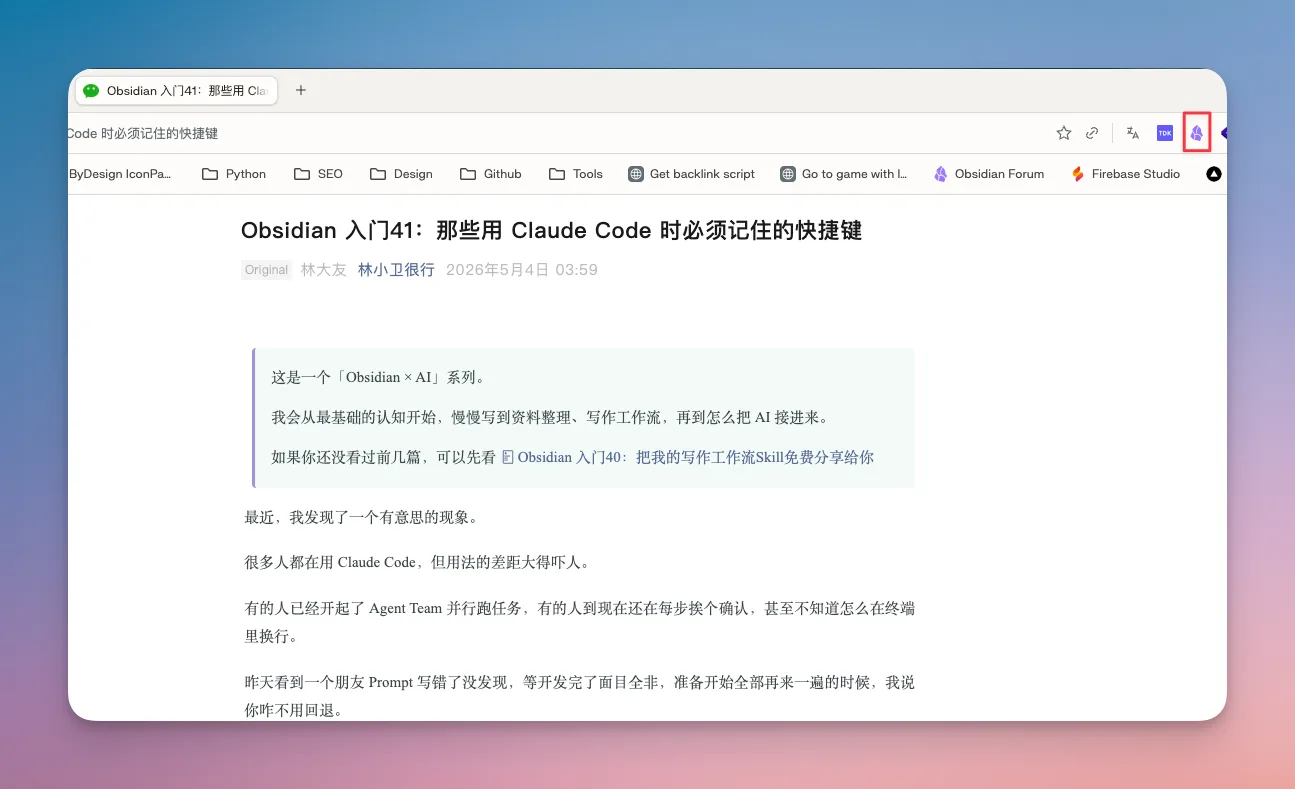Click the WeChat favicon on the tab
Viewport: 1295px width, 789px height.
coord(91,90)
